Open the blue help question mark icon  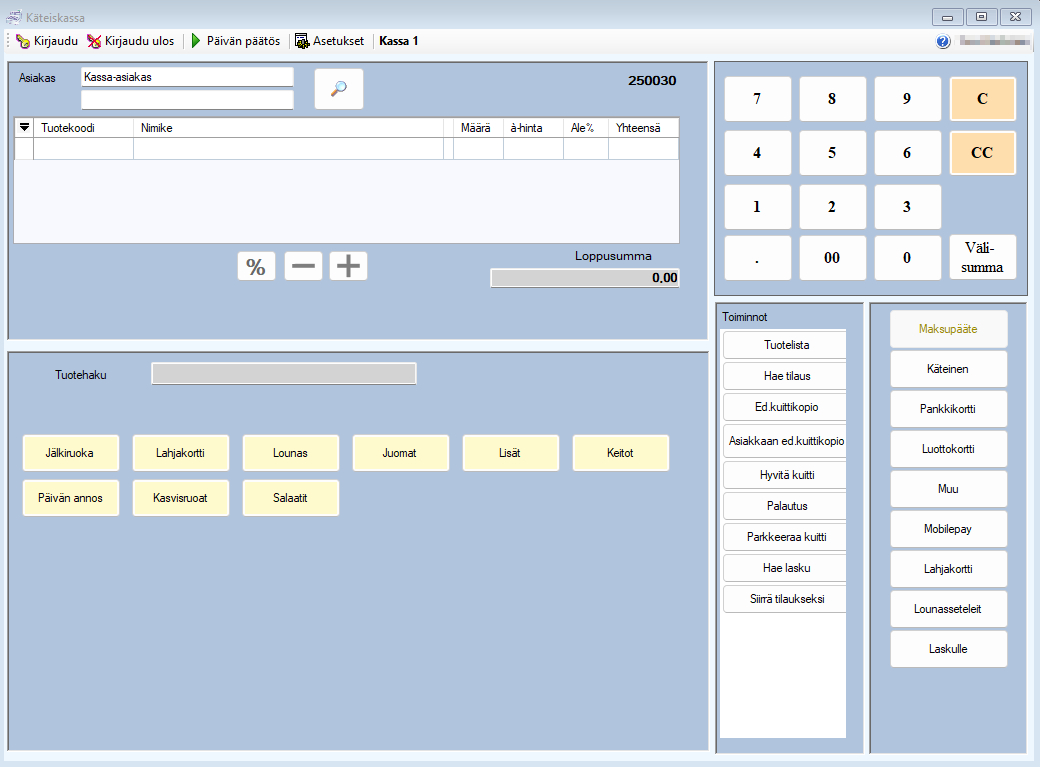[x=943, y=41]
